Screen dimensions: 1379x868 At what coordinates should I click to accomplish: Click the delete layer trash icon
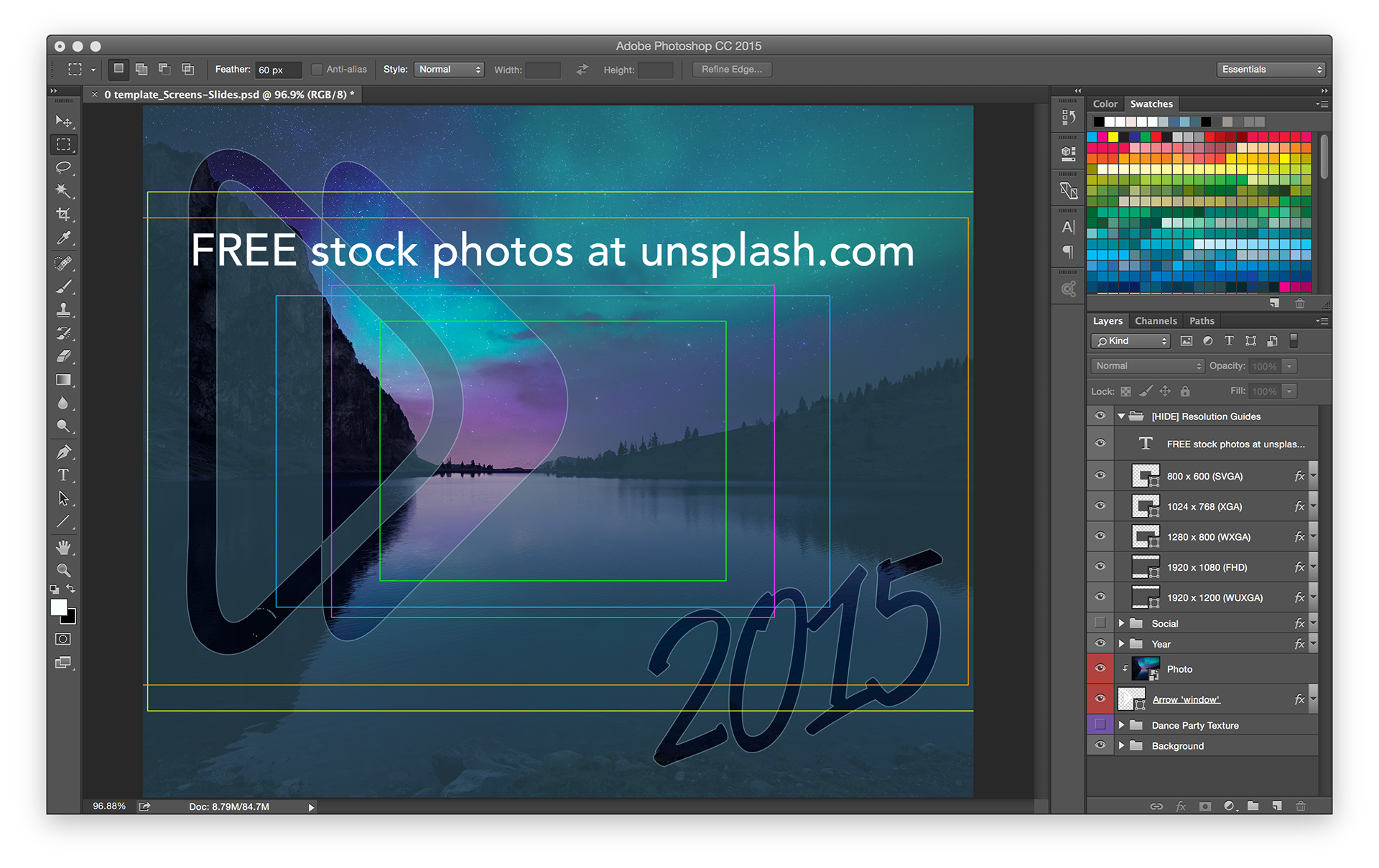click(1300, 806)
